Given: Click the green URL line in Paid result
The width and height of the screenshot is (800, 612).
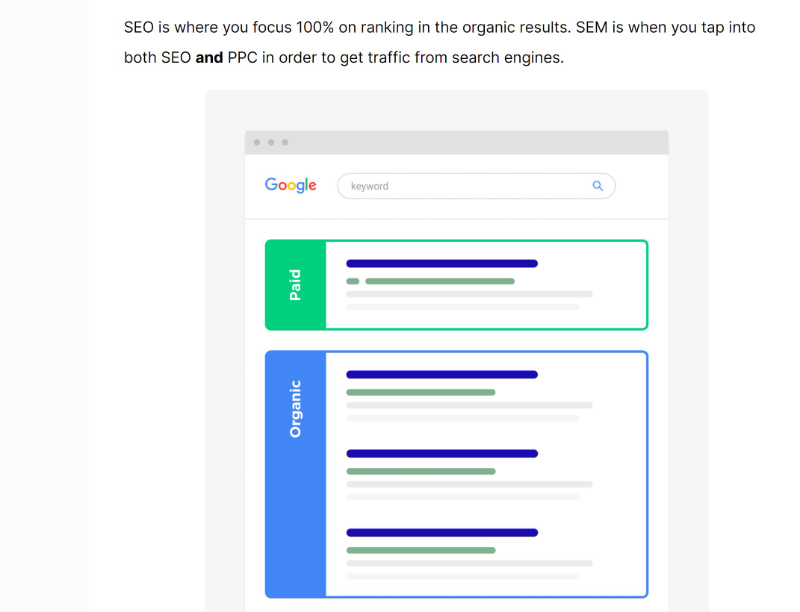Looking at the screenshot, I should [439, 282].
